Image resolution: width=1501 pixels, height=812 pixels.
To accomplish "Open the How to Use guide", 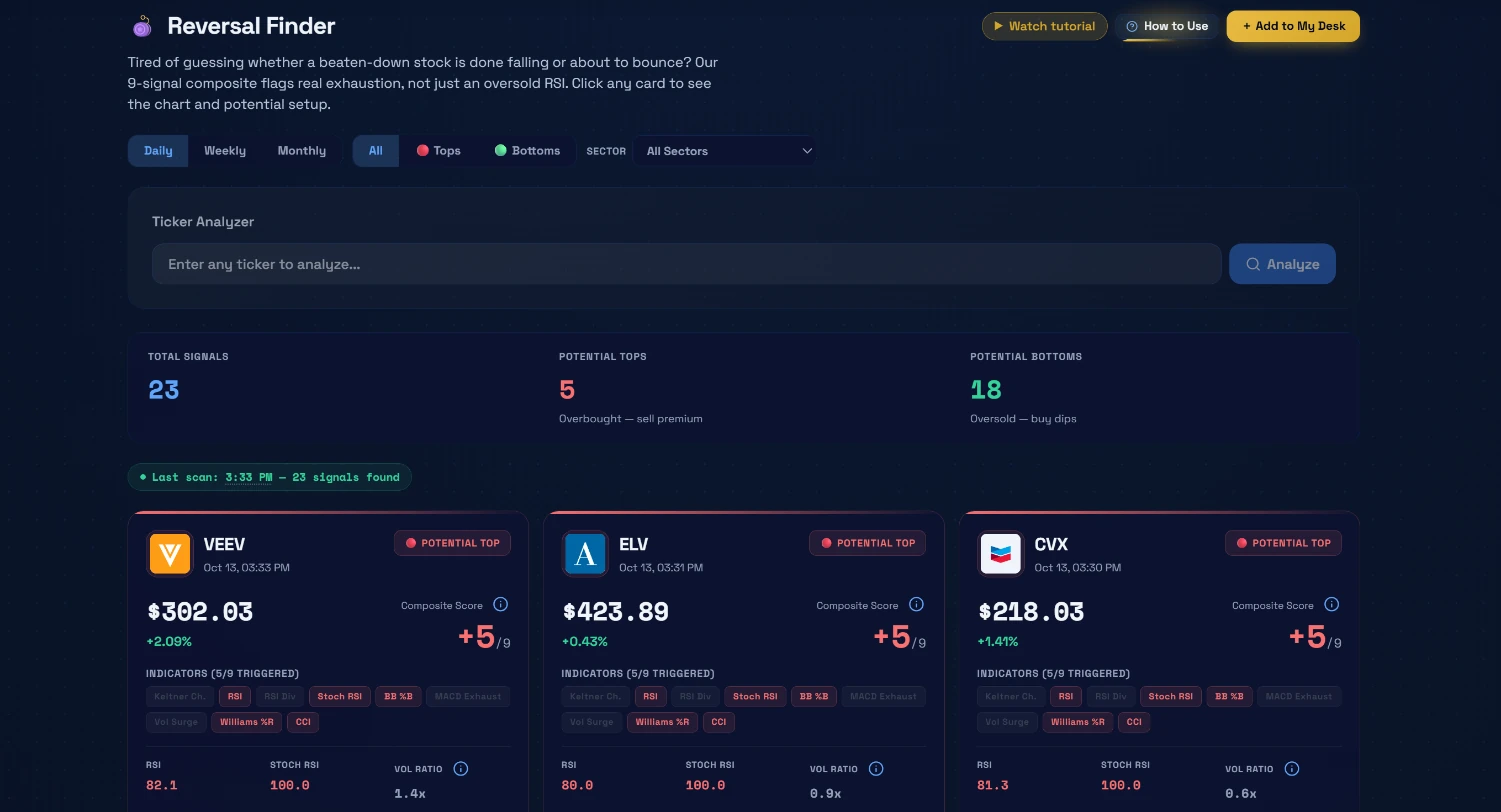I will click(1167, 26).
